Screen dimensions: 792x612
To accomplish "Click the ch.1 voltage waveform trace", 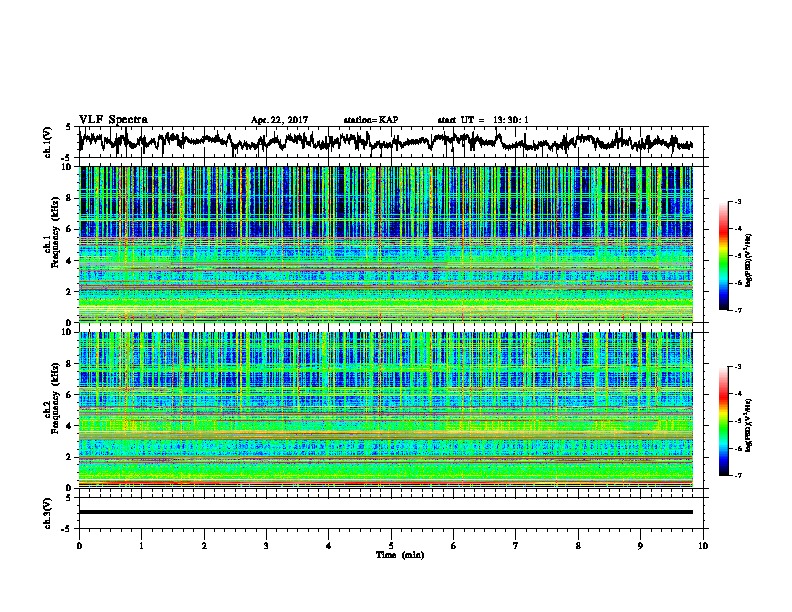I will pos(385,141).
